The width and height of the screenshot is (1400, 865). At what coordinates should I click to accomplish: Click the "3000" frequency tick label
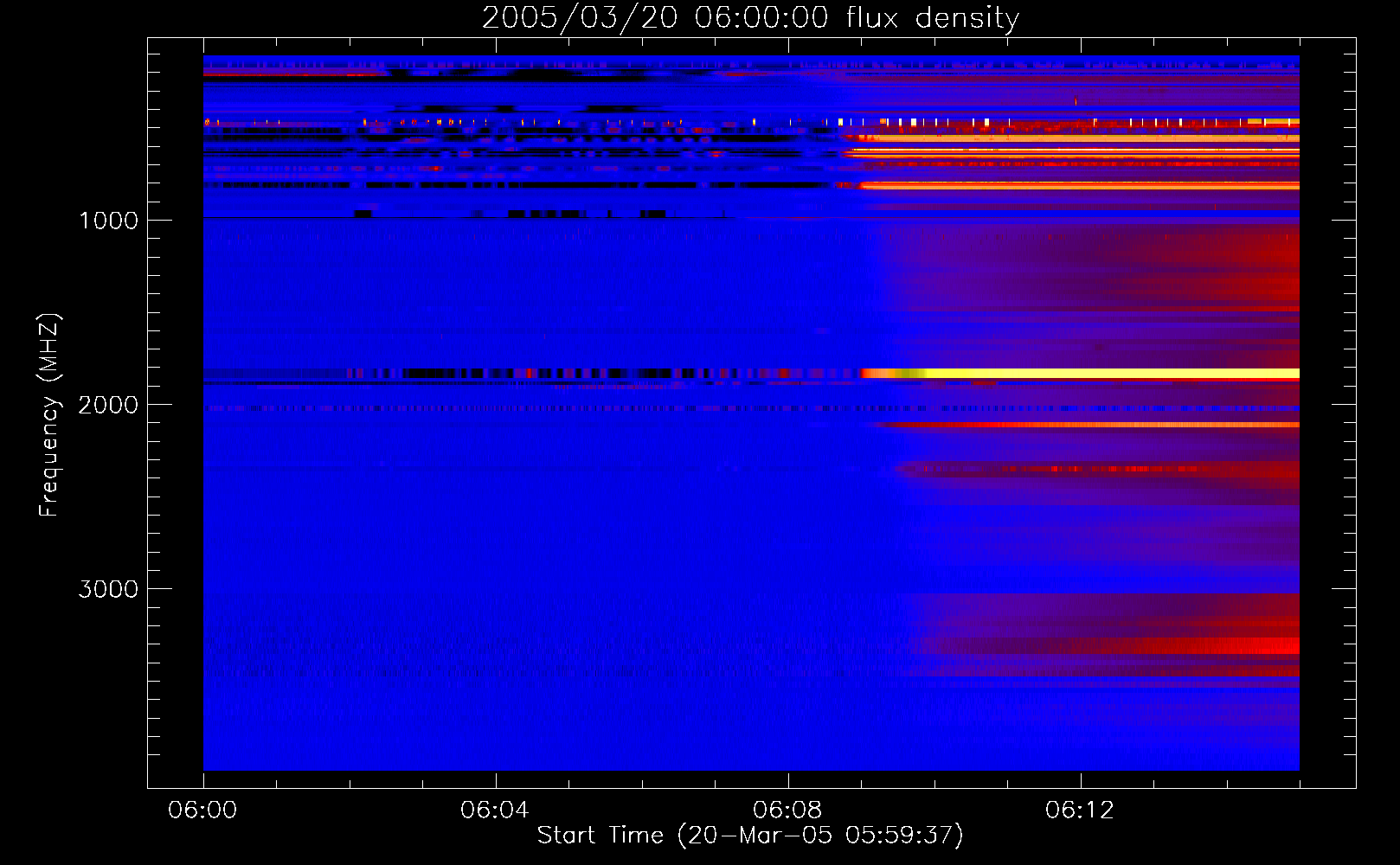[x=108, y=589]
